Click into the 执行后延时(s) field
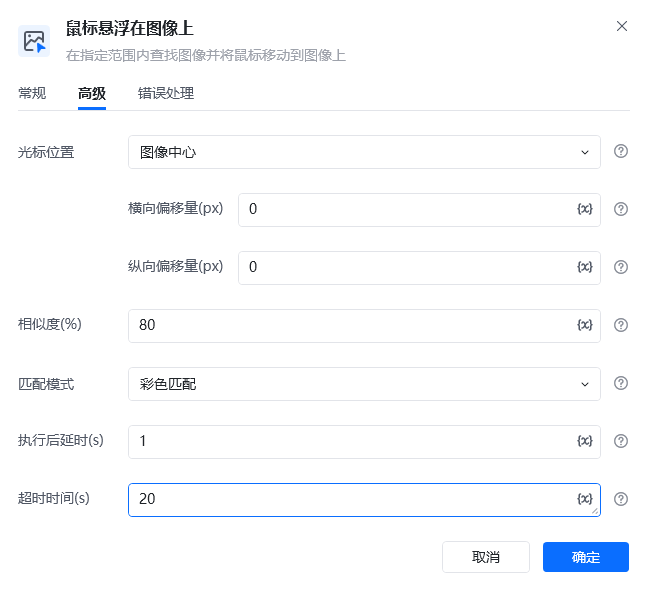Screen dimensions: 648x591 tap(364, 442)
